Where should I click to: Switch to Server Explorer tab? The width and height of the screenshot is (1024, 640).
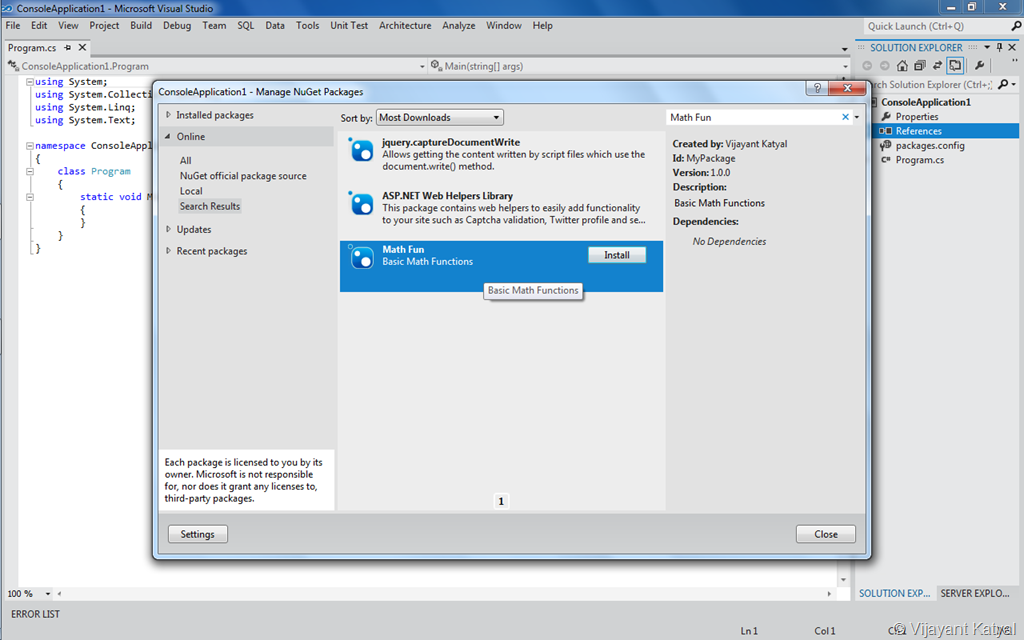[975, 593]
